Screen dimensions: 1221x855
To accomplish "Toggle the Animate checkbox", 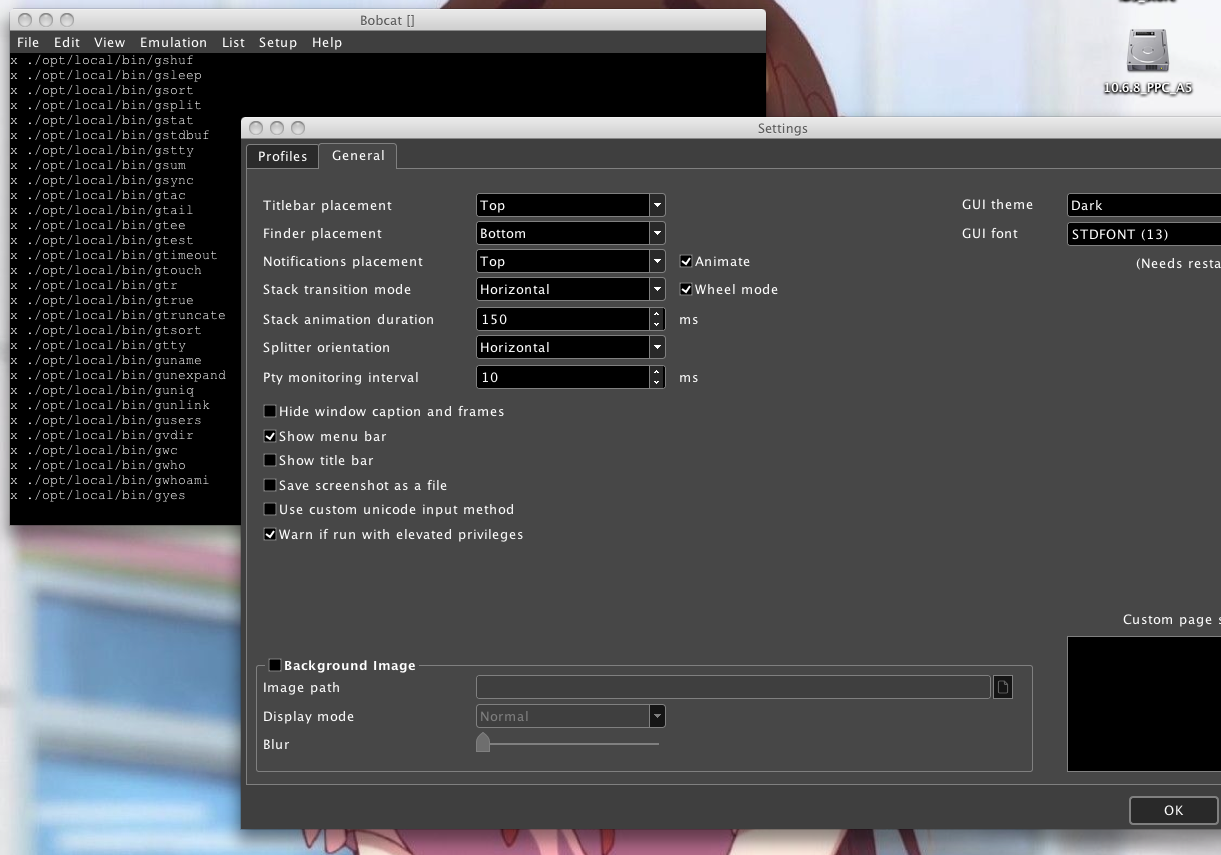I will point(686,261).
